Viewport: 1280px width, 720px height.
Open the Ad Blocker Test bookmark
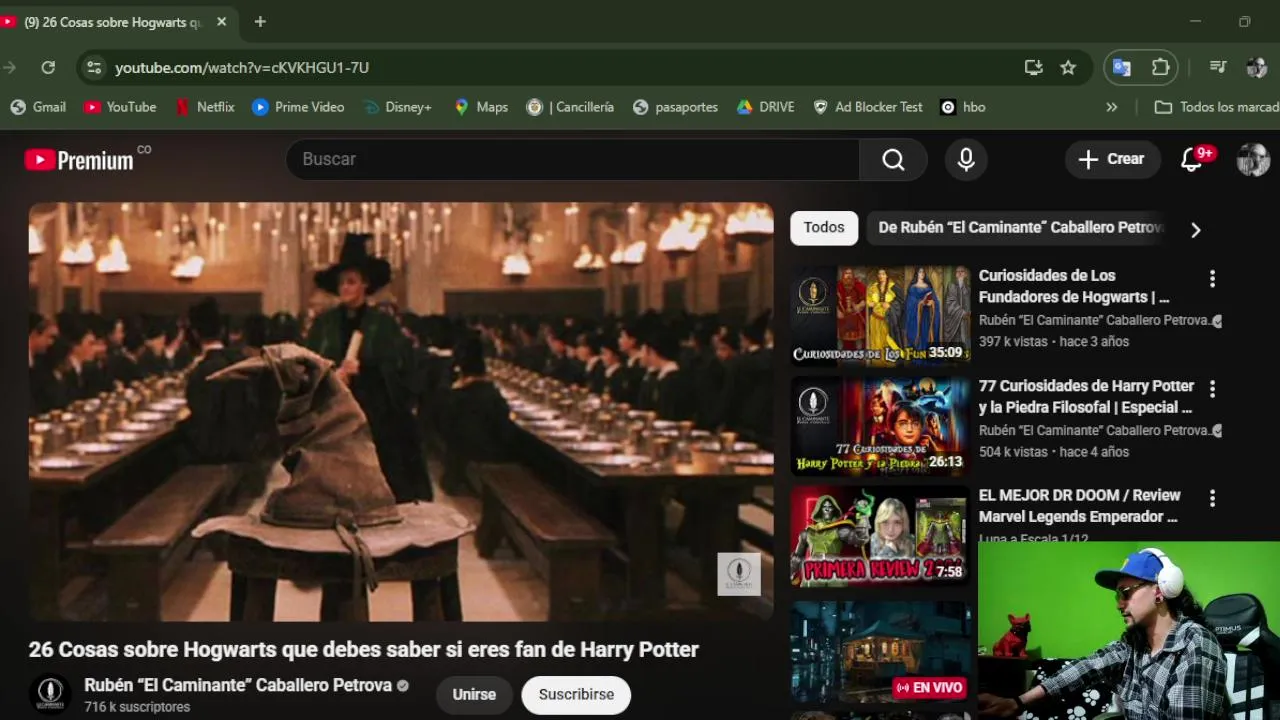pyautogui.click(x=868, y=107)
